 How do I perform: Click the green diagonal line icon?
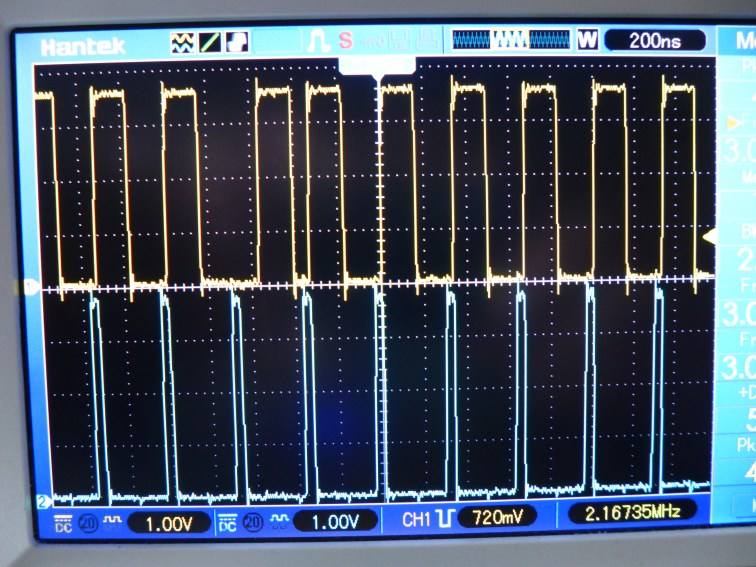click(211, 42)
